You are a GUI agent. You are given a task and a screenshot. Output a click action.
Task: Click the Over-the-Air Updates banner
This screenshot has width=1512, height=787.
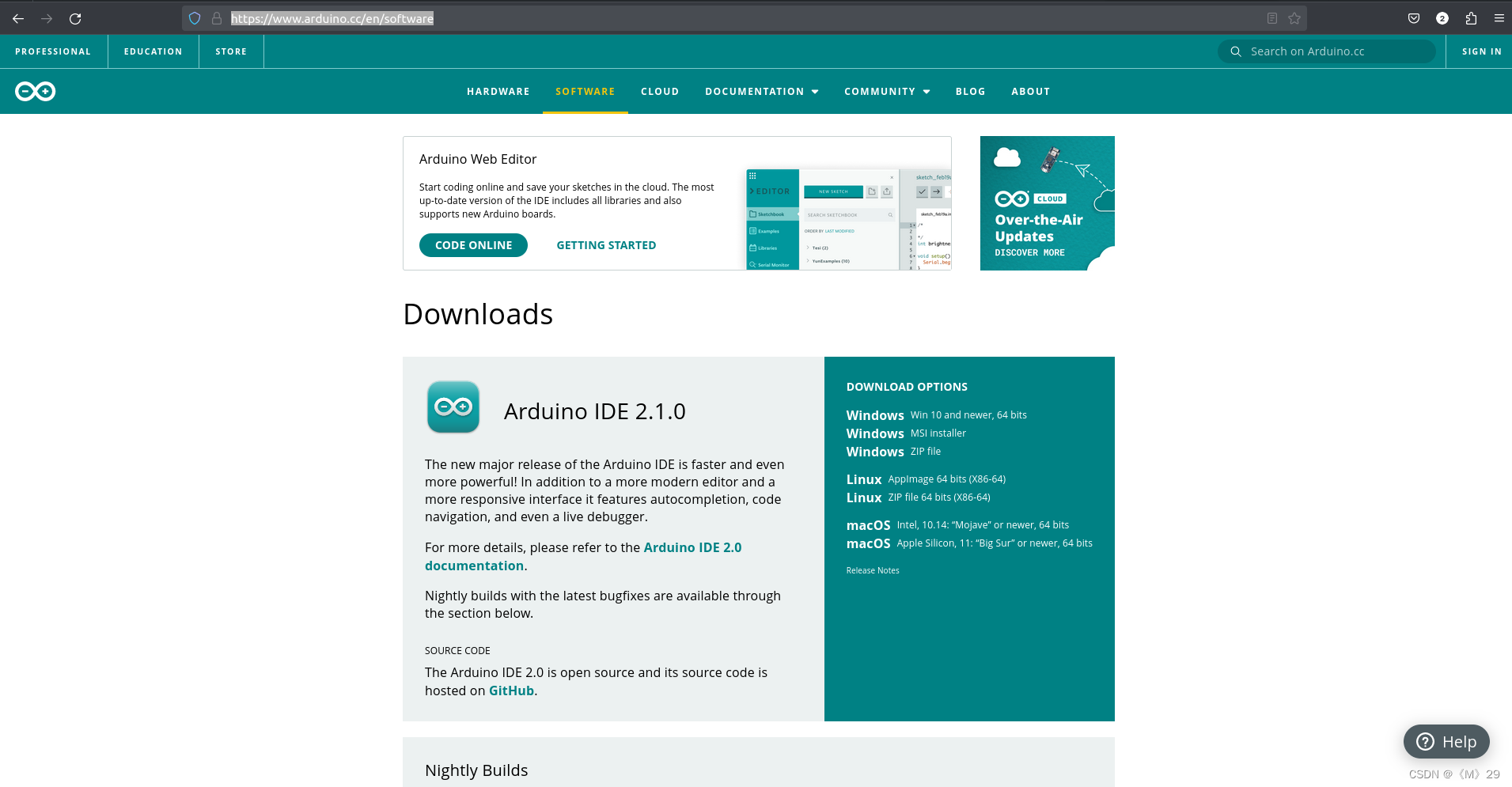[x=1047, y=203]
